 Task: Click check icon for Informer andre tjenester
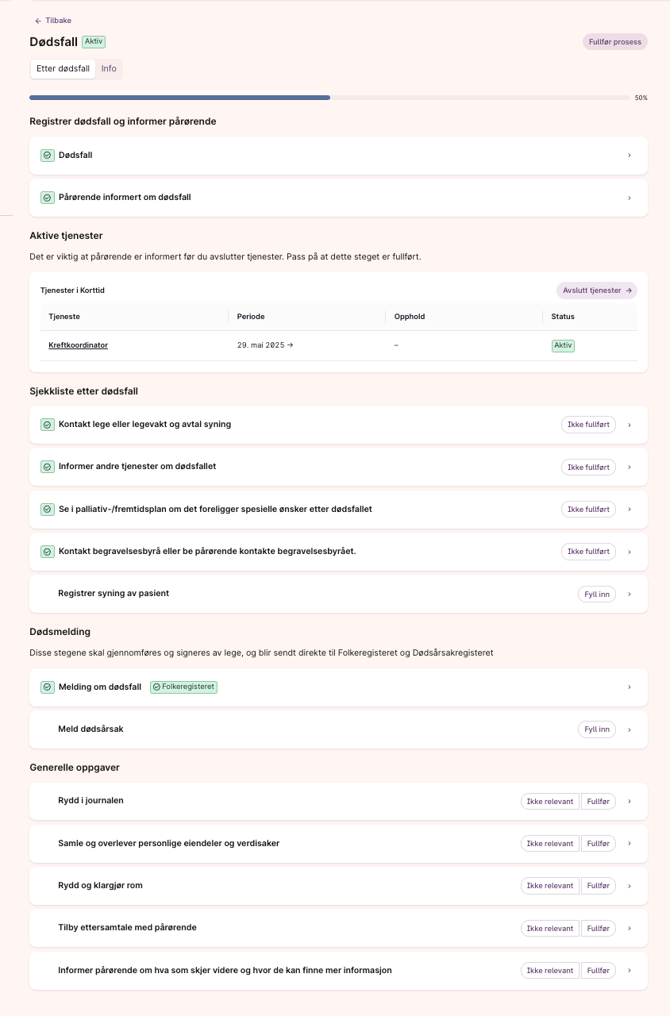(x=48, y=467)
